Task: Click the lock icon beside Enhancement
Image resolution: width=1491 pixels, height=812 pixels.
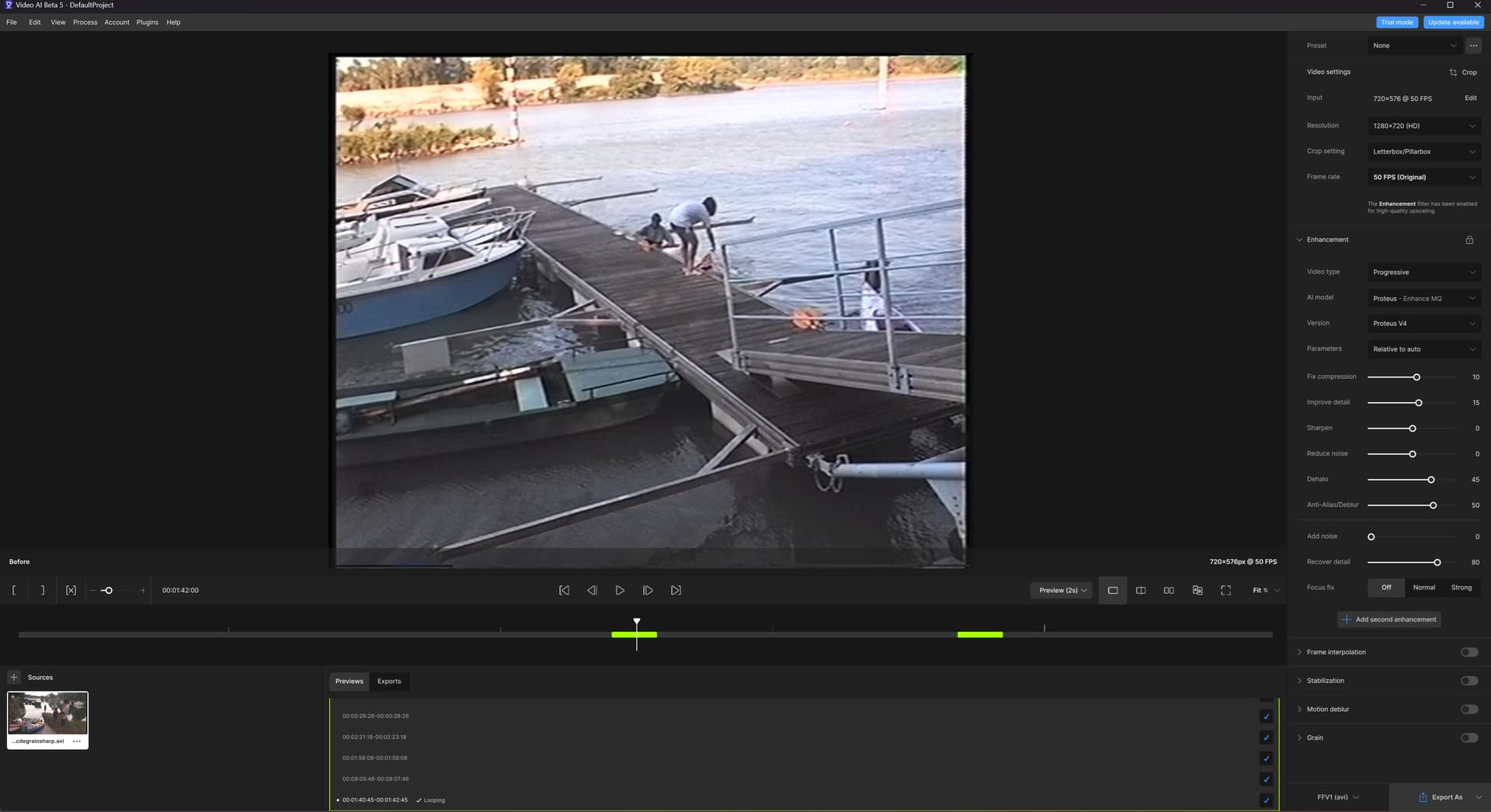Action: [1469, 240]
